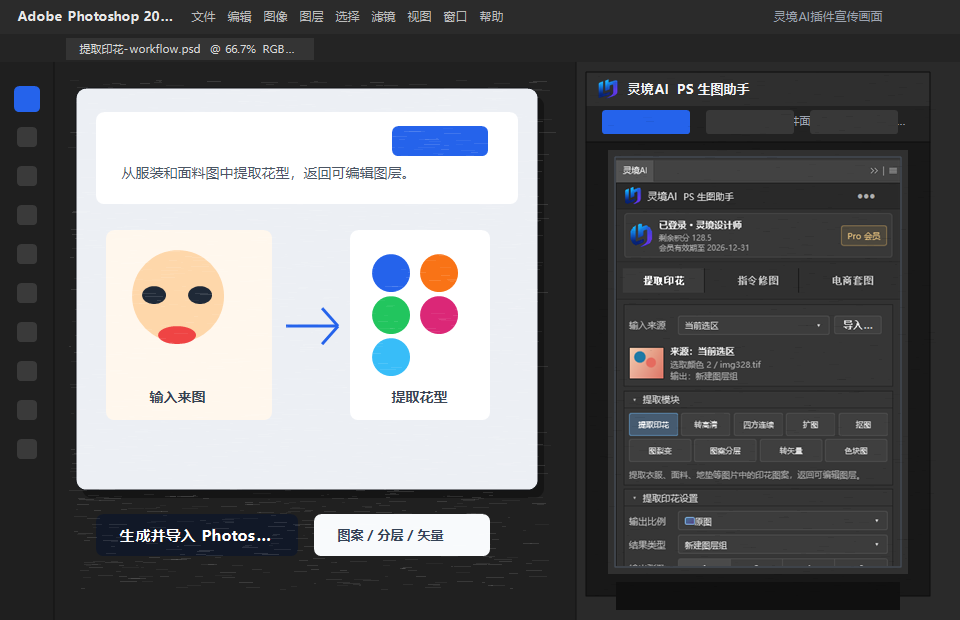Collapse the 提取印花设置 section
This screenshot has height=620, width=960.
tap(634, 498)
